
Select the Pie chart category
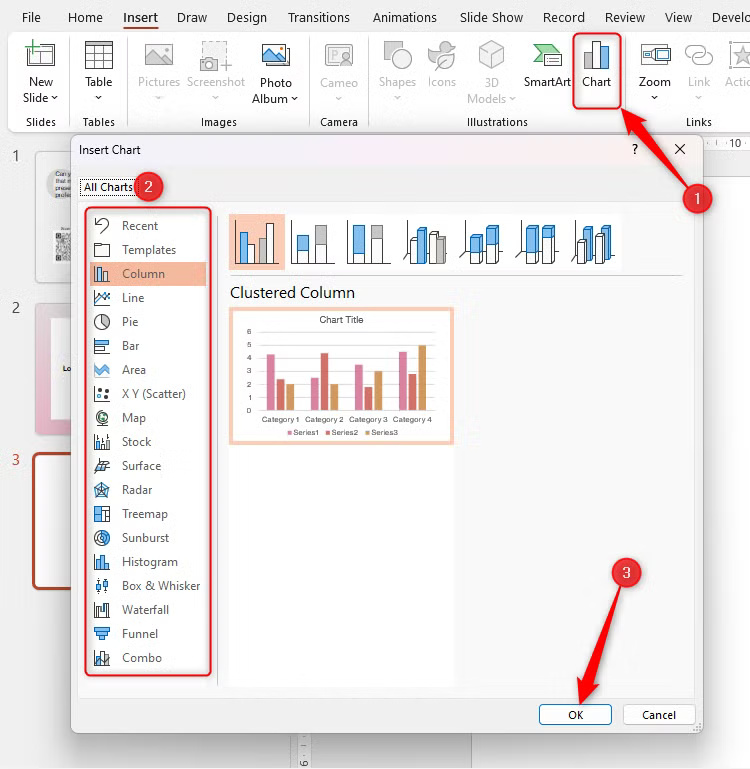[x=148, y=322]
